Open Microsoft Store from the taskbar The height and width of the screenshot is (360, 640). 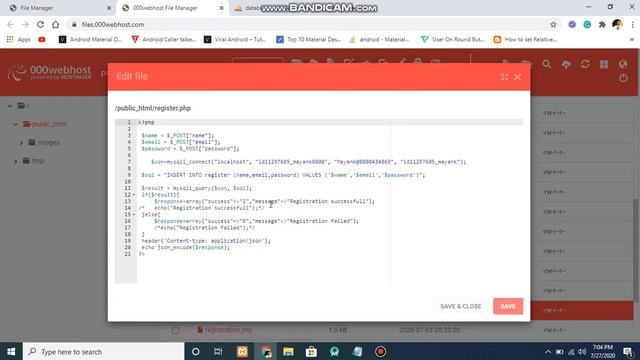coord(311,351)
